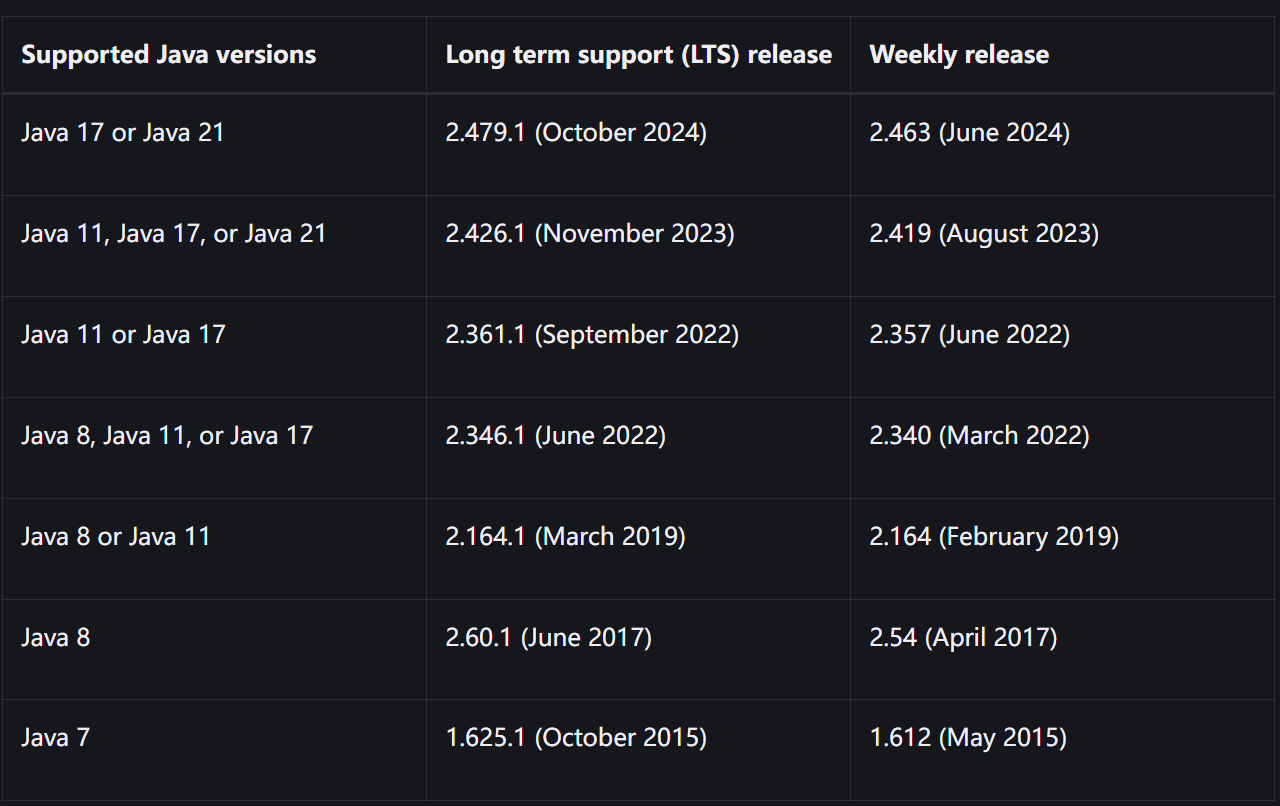
Task: Click the '2.164.1 (March 2019)' cell
Action: tap(565, 537)
